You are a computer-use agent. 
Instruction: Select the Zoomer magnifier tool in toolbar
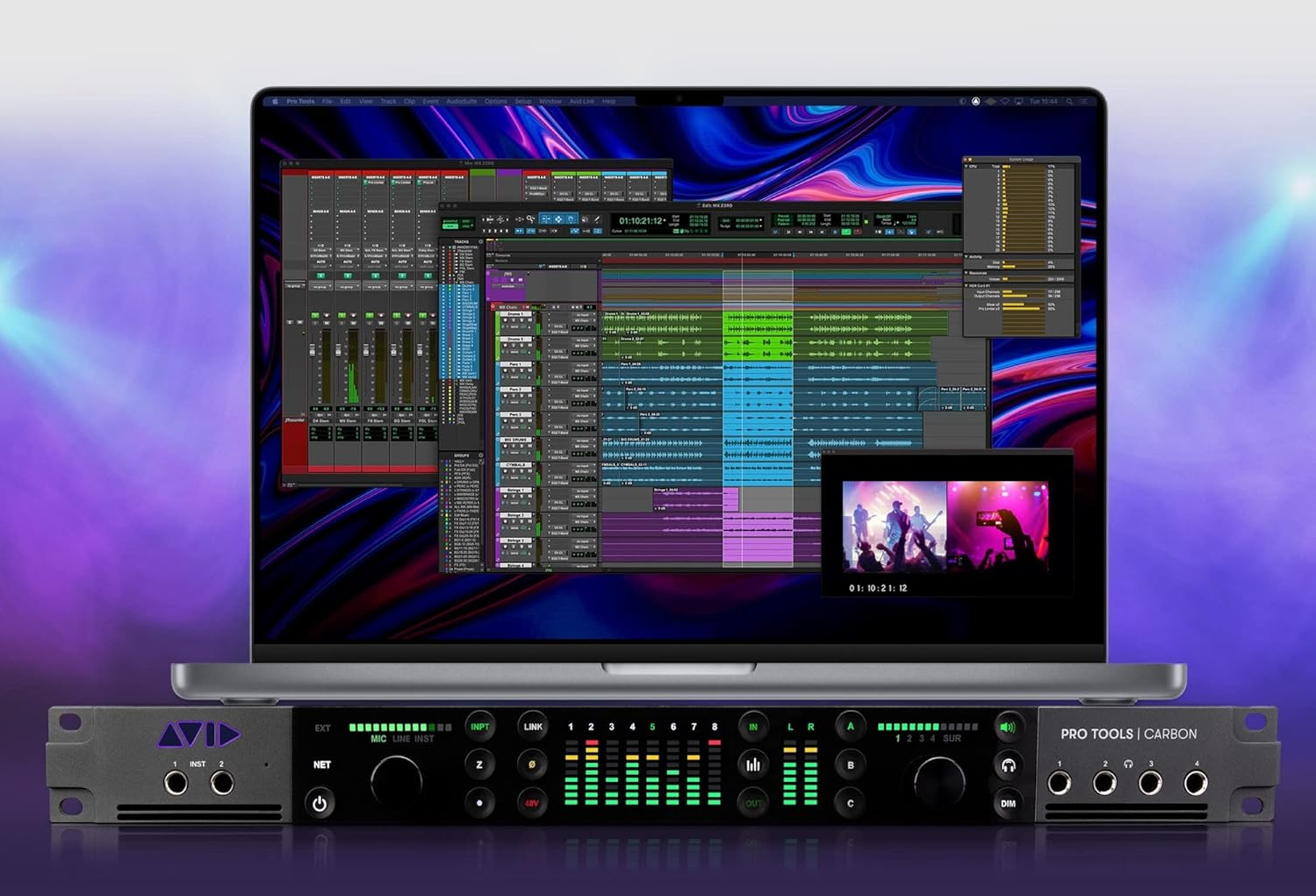(x=530, y=219)
